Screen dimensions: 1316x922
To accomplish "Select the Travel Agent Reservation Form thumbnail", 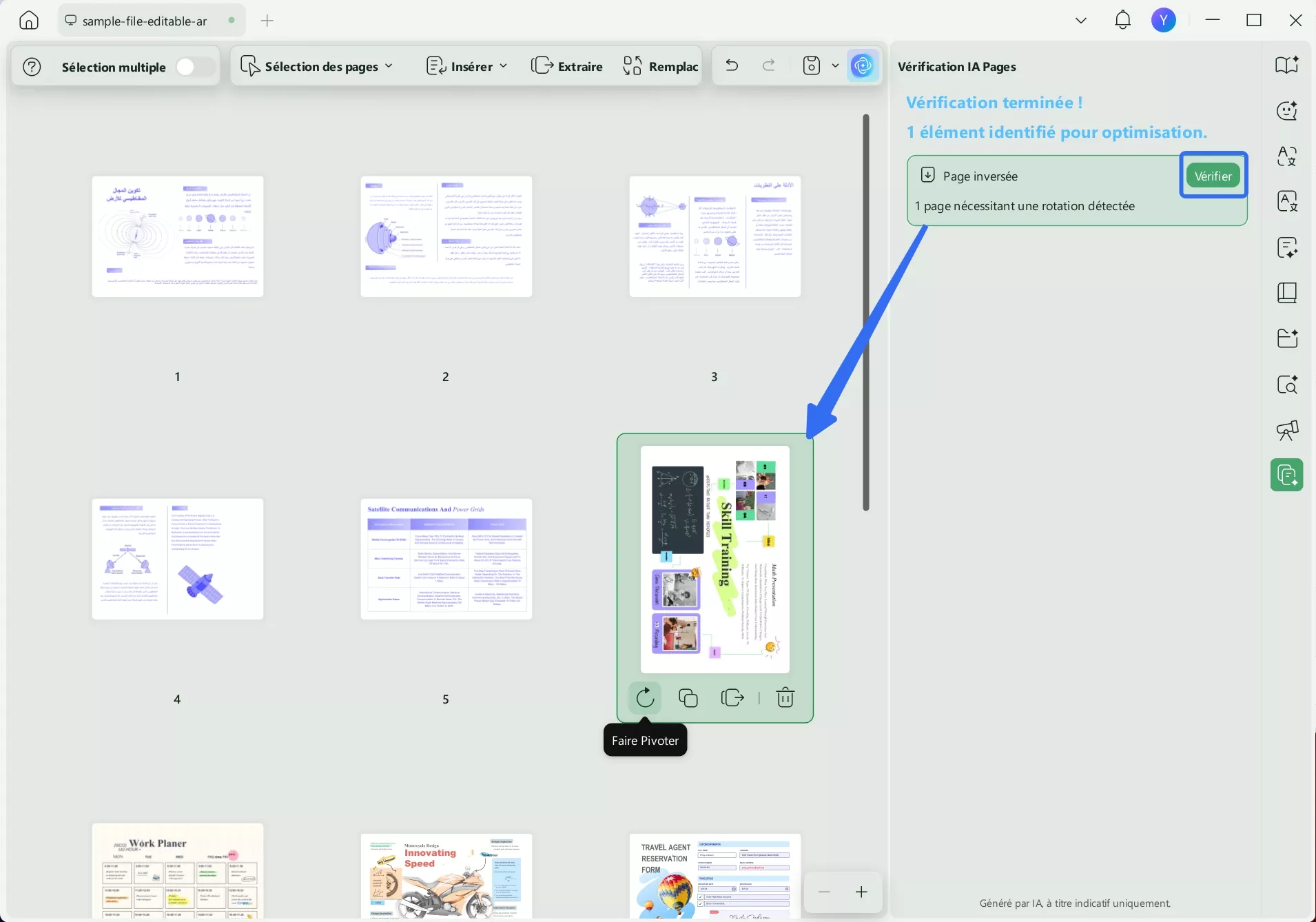I will pyautogui.click(x=715, y=876).
